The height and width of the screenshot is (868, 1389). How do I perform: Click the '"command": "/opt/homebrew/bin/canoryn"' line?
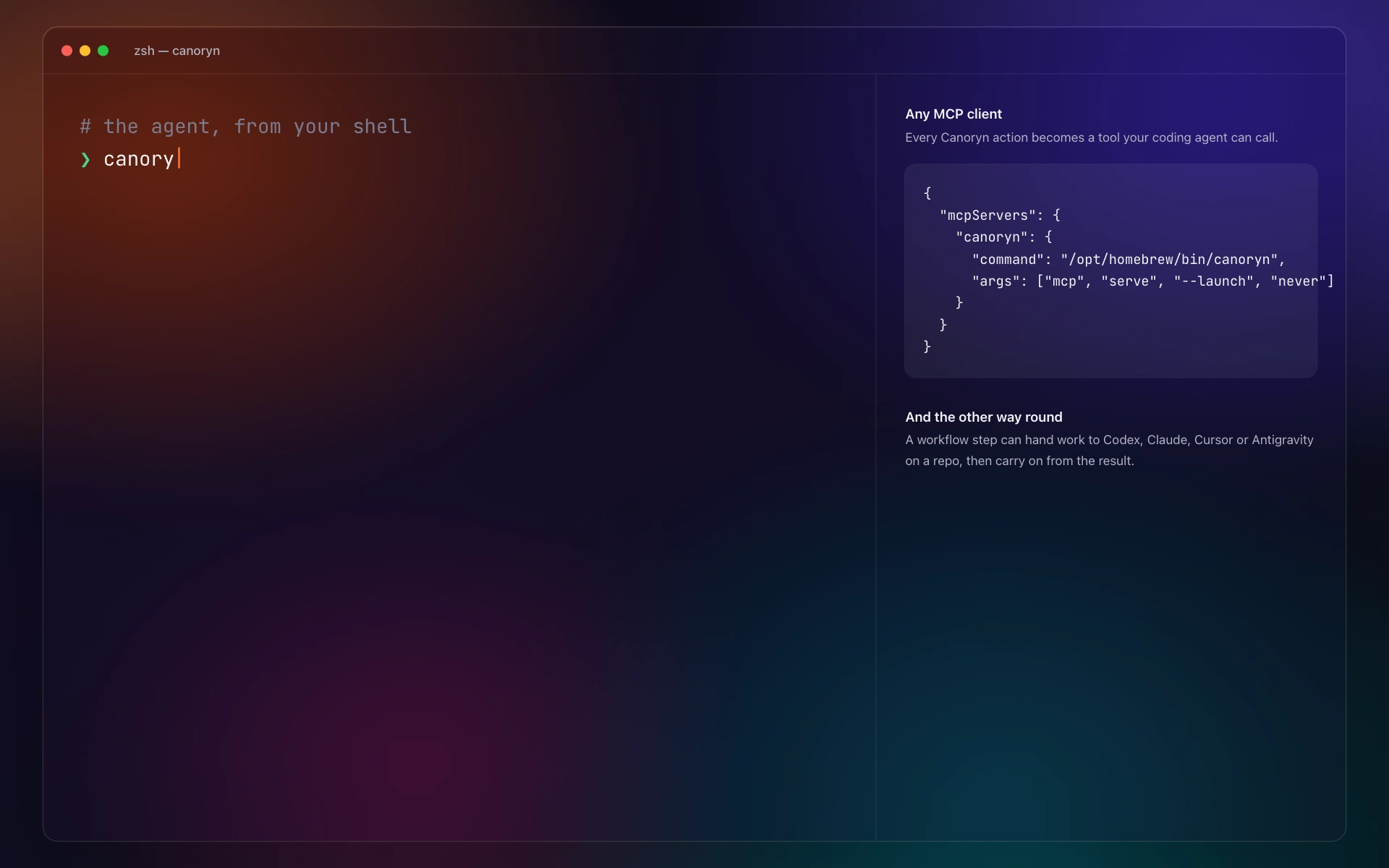coord(1129,259)
